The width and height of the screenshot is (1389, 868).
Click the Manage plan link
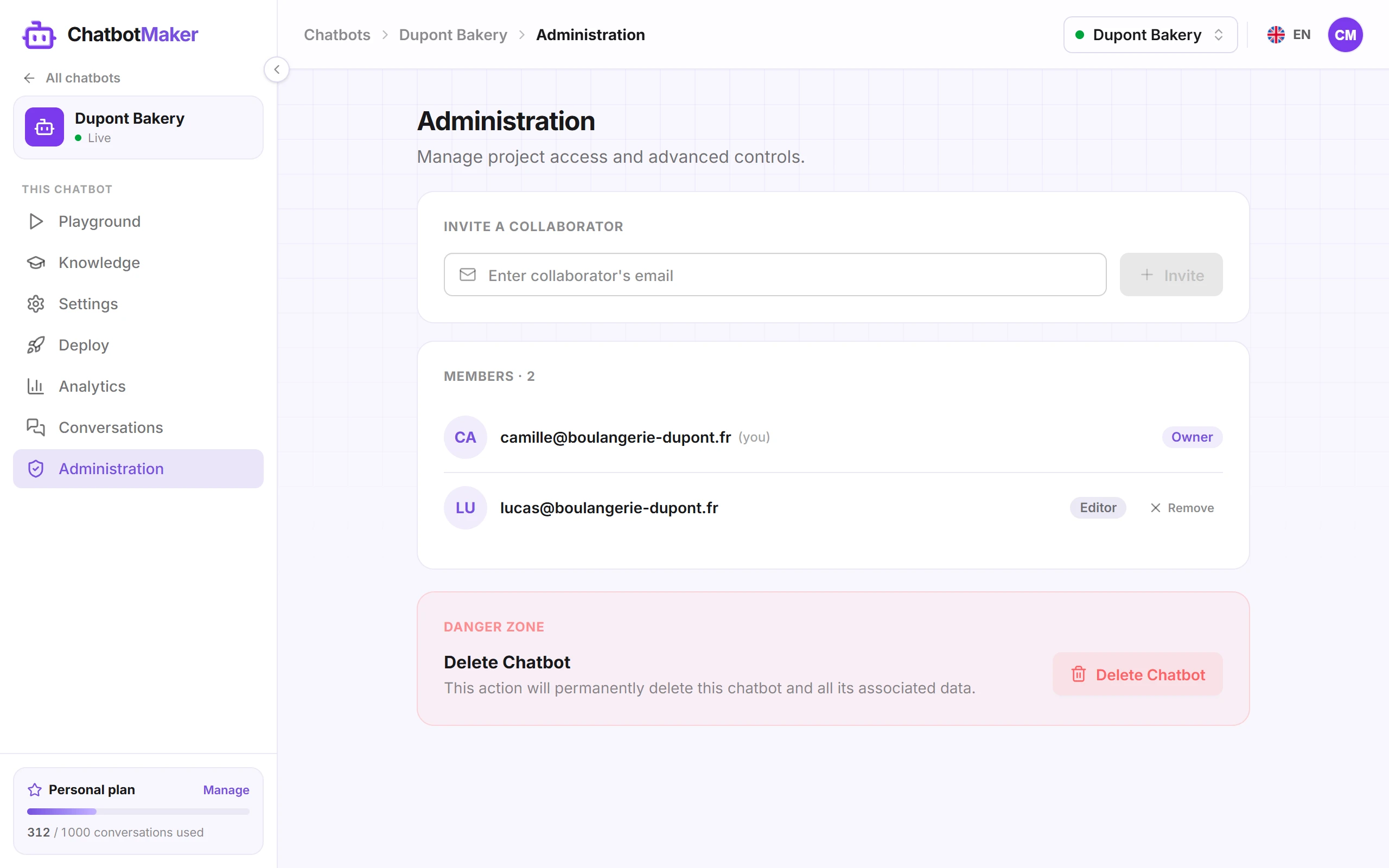(x=226, y=790)
